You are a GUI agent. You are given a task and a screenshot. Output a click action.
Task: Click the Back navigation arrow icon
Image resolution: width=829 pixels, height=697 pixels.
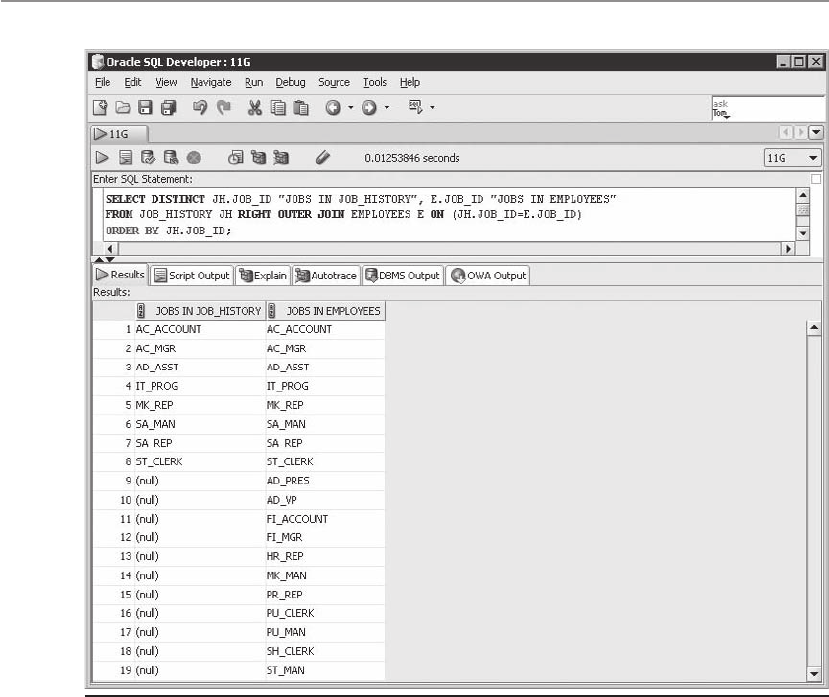(333, 108)
